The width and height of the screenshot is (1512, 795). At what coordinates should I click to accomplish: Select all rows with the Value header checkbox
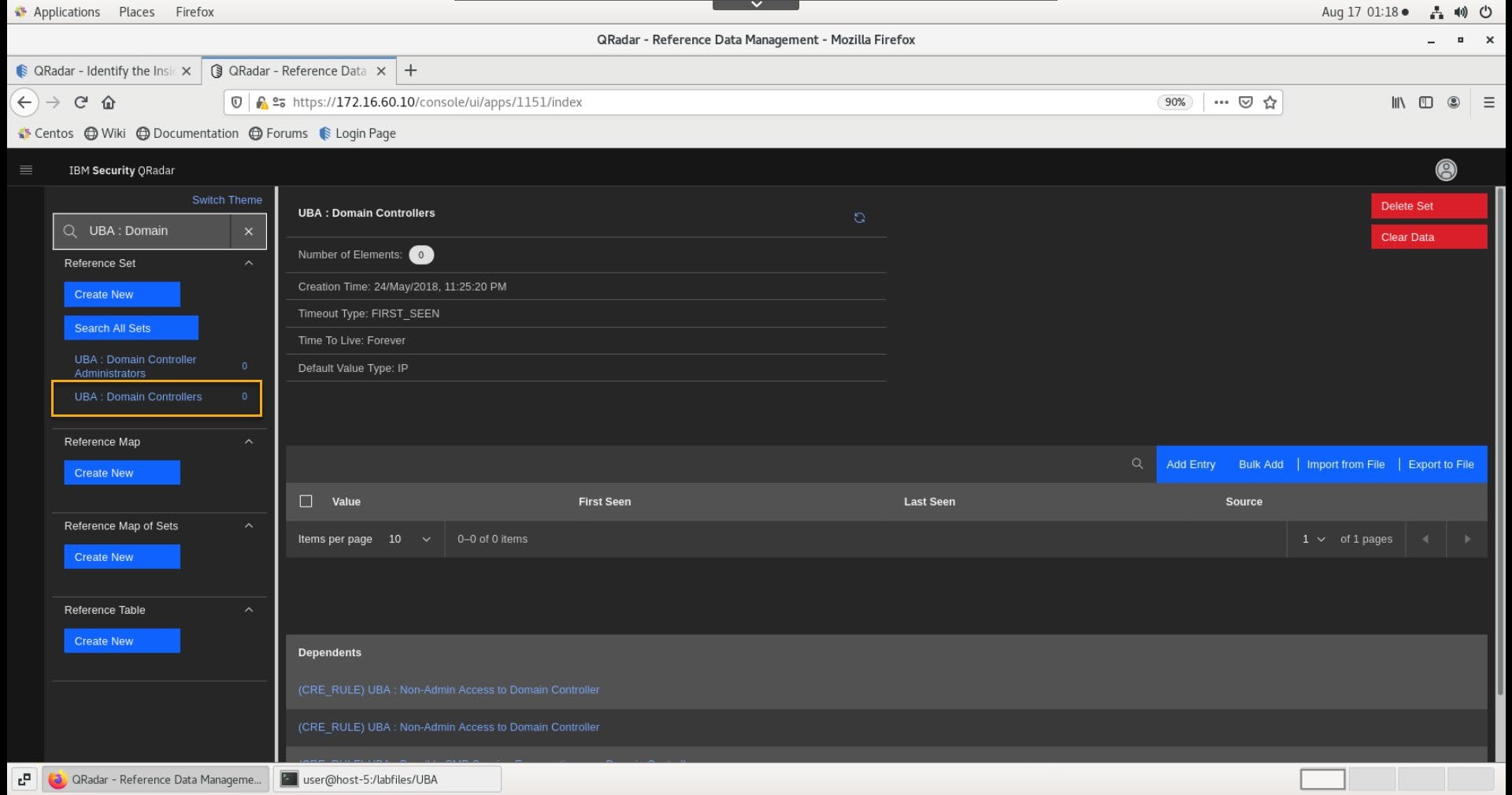coord(306,501)
